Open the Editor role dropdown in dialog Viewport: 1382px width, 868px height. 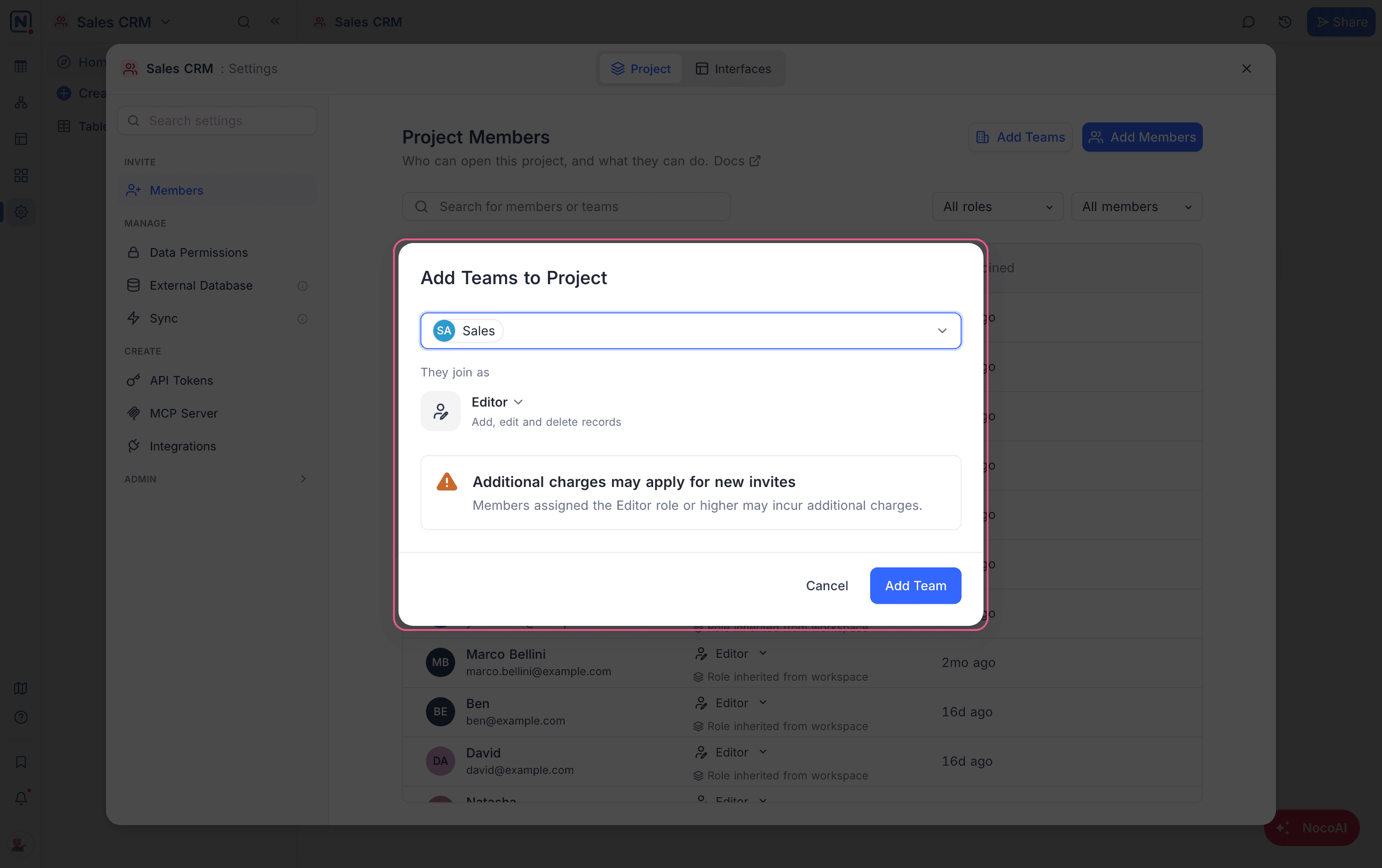click(x=497, y=402)
